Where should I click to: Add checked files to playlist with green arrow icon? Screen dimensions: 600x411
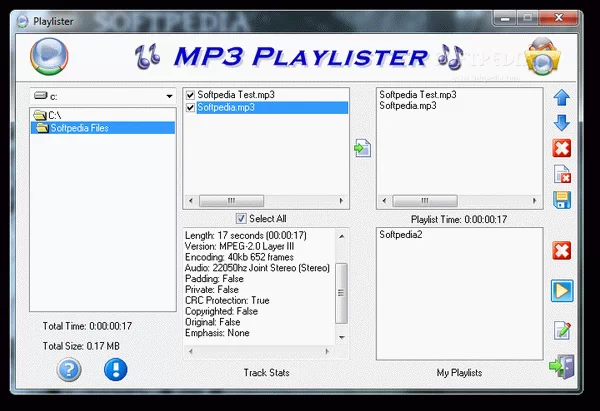(362, 148)
